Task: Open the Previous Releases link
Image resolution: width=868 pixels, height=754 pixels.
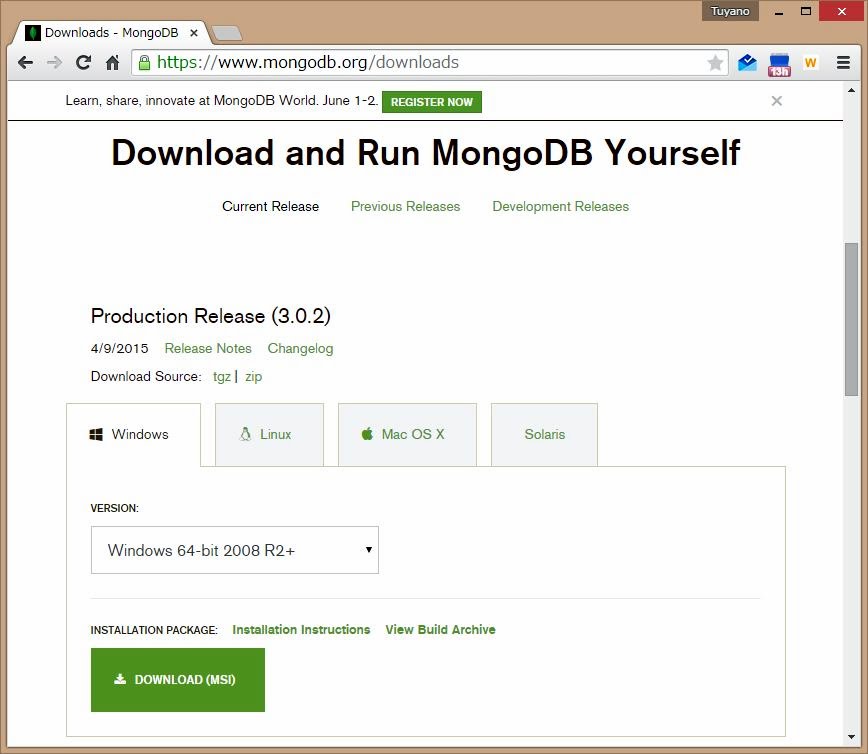Action: click(405, 207)
